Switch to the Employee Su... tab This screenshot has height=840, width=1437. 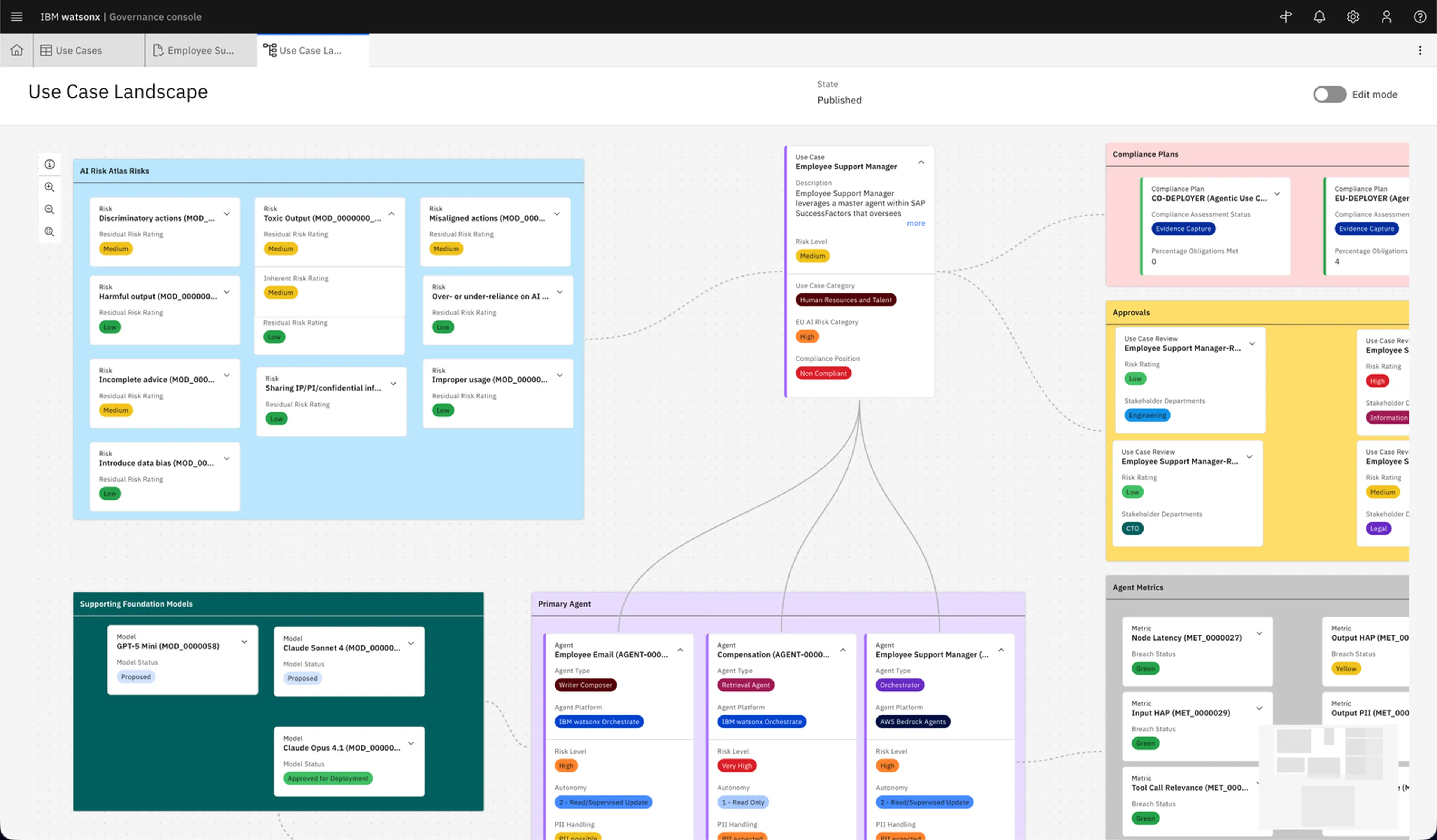(201, 50)
